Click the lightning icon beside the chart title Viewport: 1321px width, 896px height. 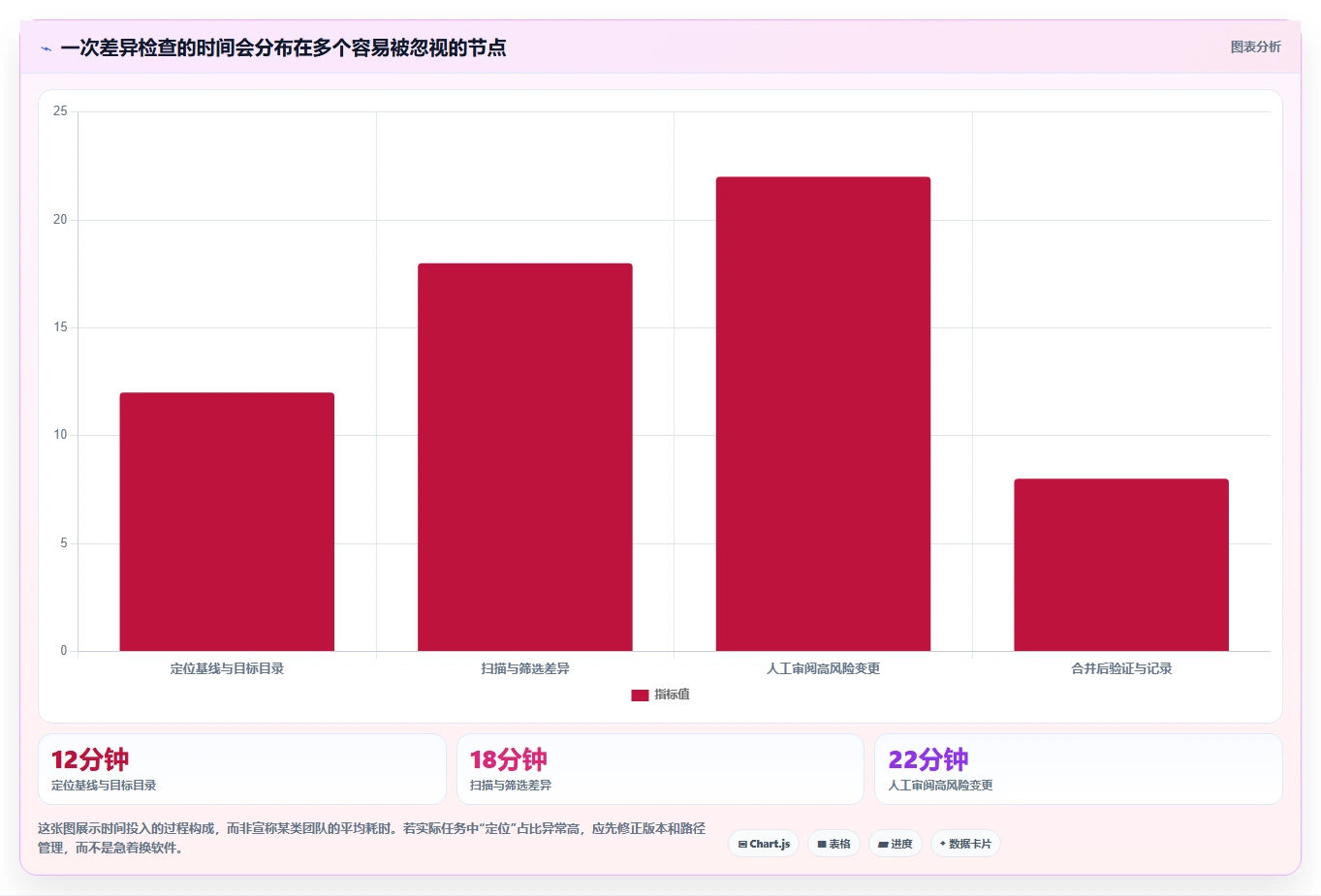46,48
